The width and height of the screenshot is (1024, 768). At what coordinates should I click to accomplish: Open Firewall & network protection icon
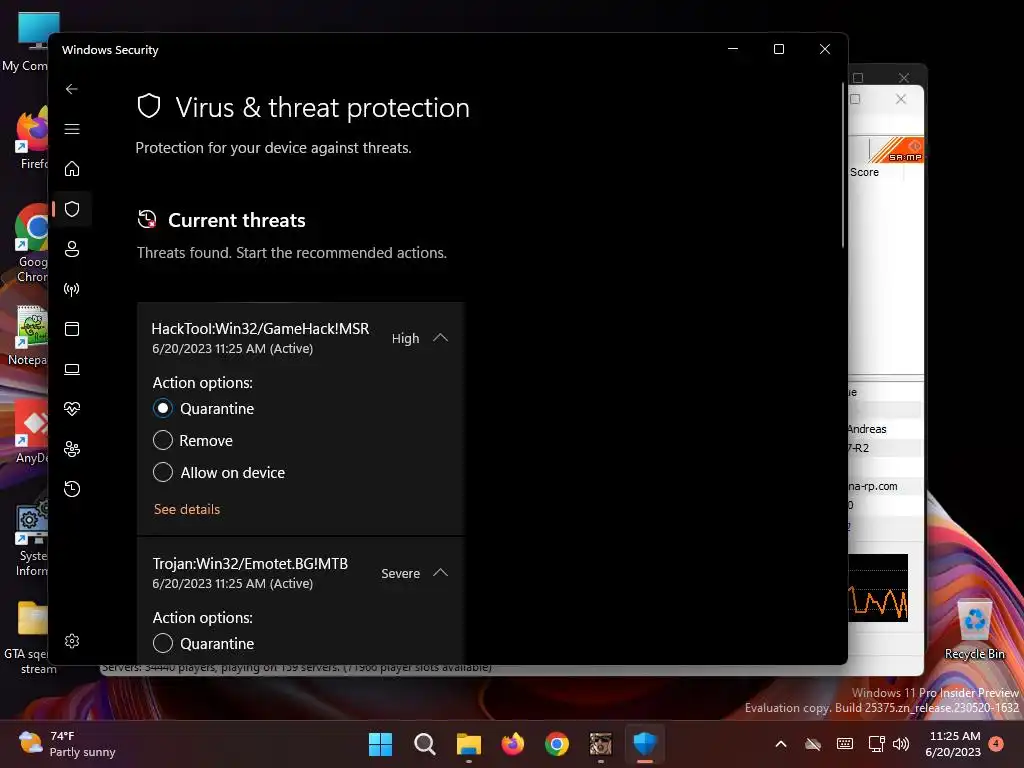[72, 289]
